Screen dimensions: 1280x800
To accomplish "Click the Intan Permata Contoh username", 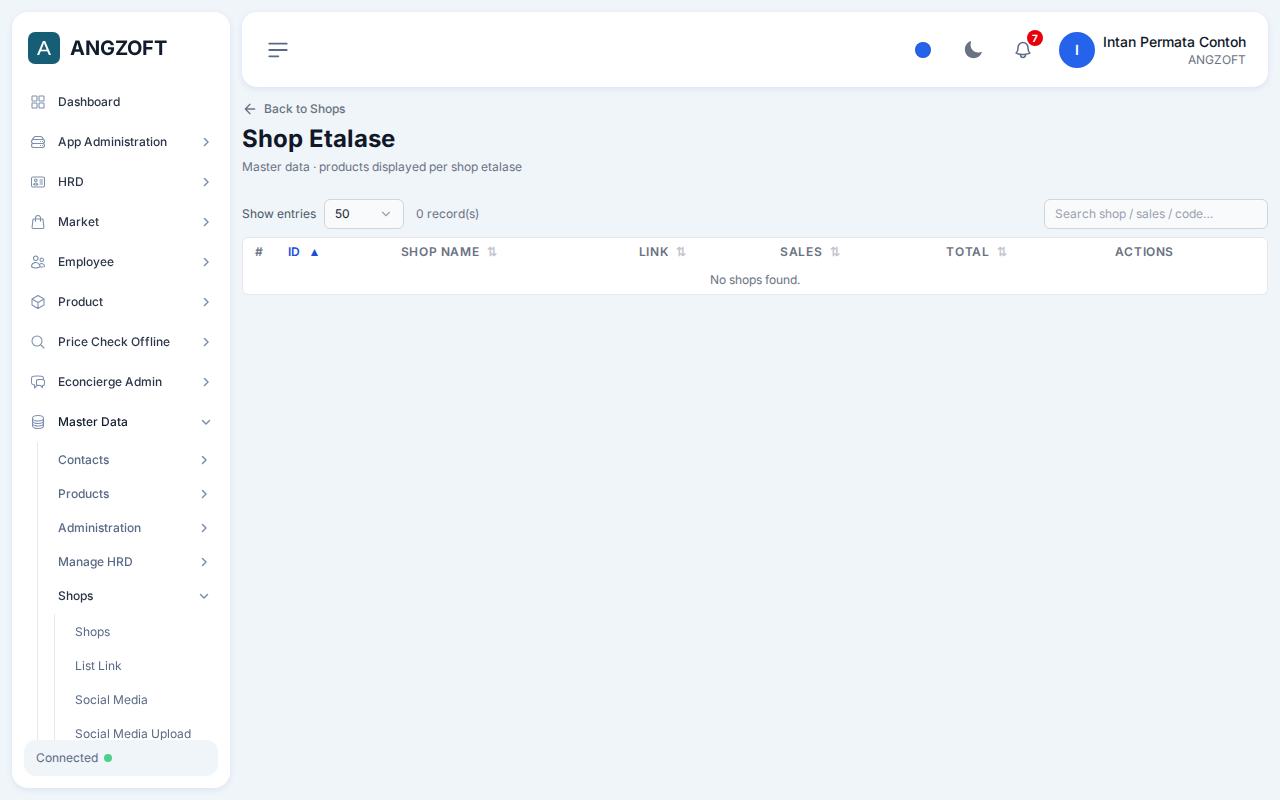I will [x=1174, y=42].
